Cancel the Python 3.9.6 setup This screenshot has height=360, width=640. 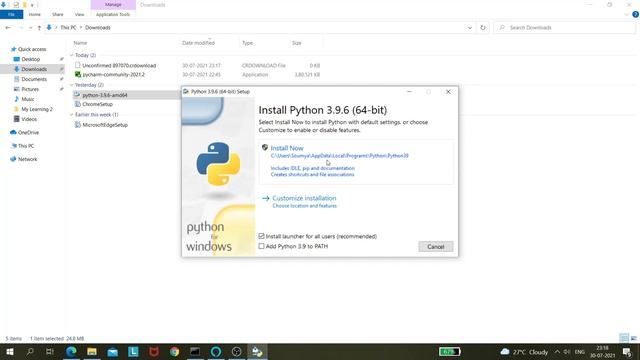[x=436, y=247]
